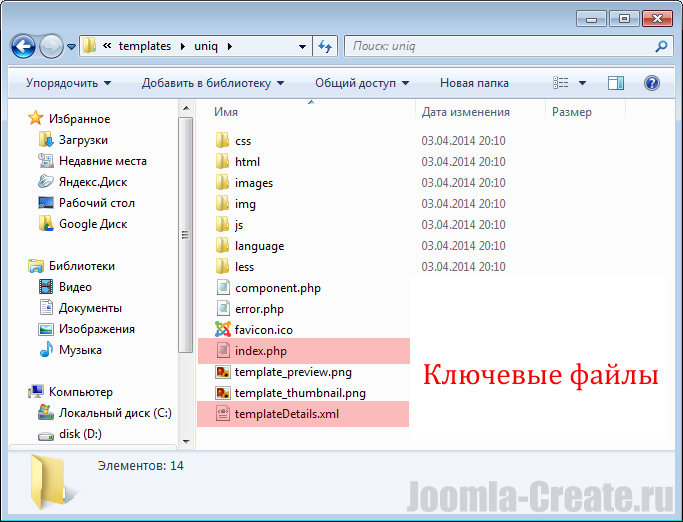
Task: Toggle the preview pane icon
Action: click(616, 83)
